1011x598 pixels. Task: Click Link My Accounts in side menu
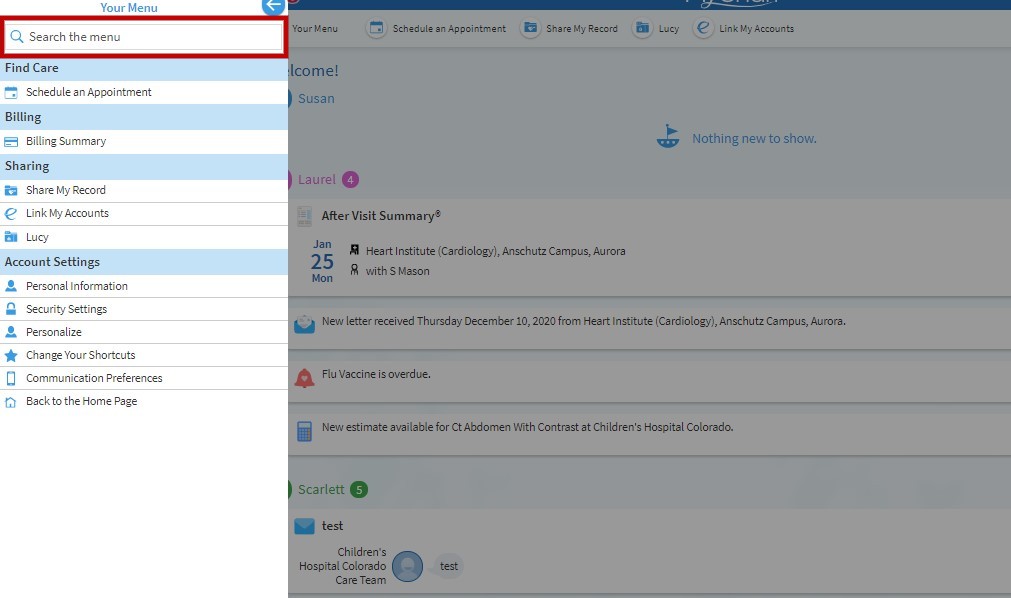[67, 213]
